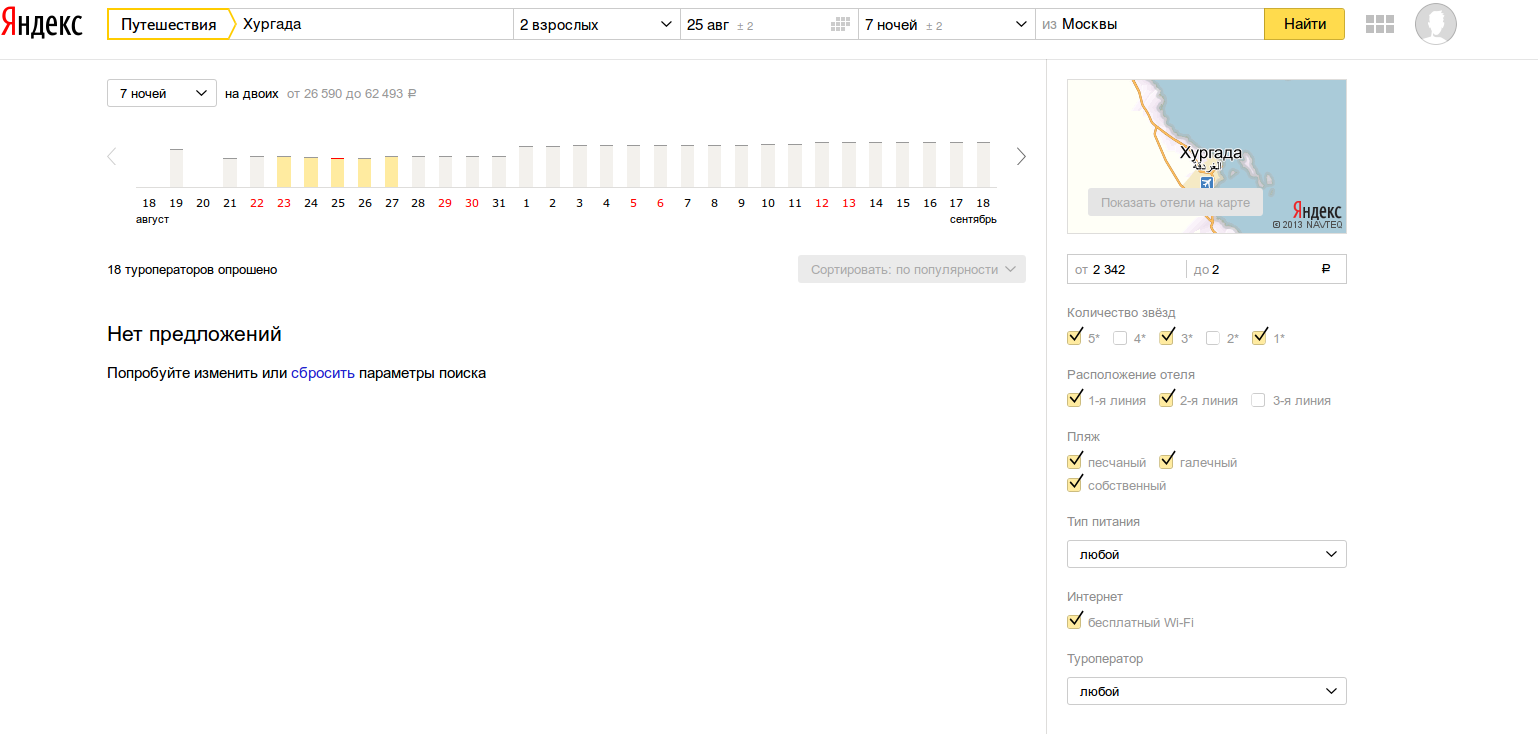1538x734 pixels.
Task: Click ruble currency icon in price filter
Action: 1326,269
